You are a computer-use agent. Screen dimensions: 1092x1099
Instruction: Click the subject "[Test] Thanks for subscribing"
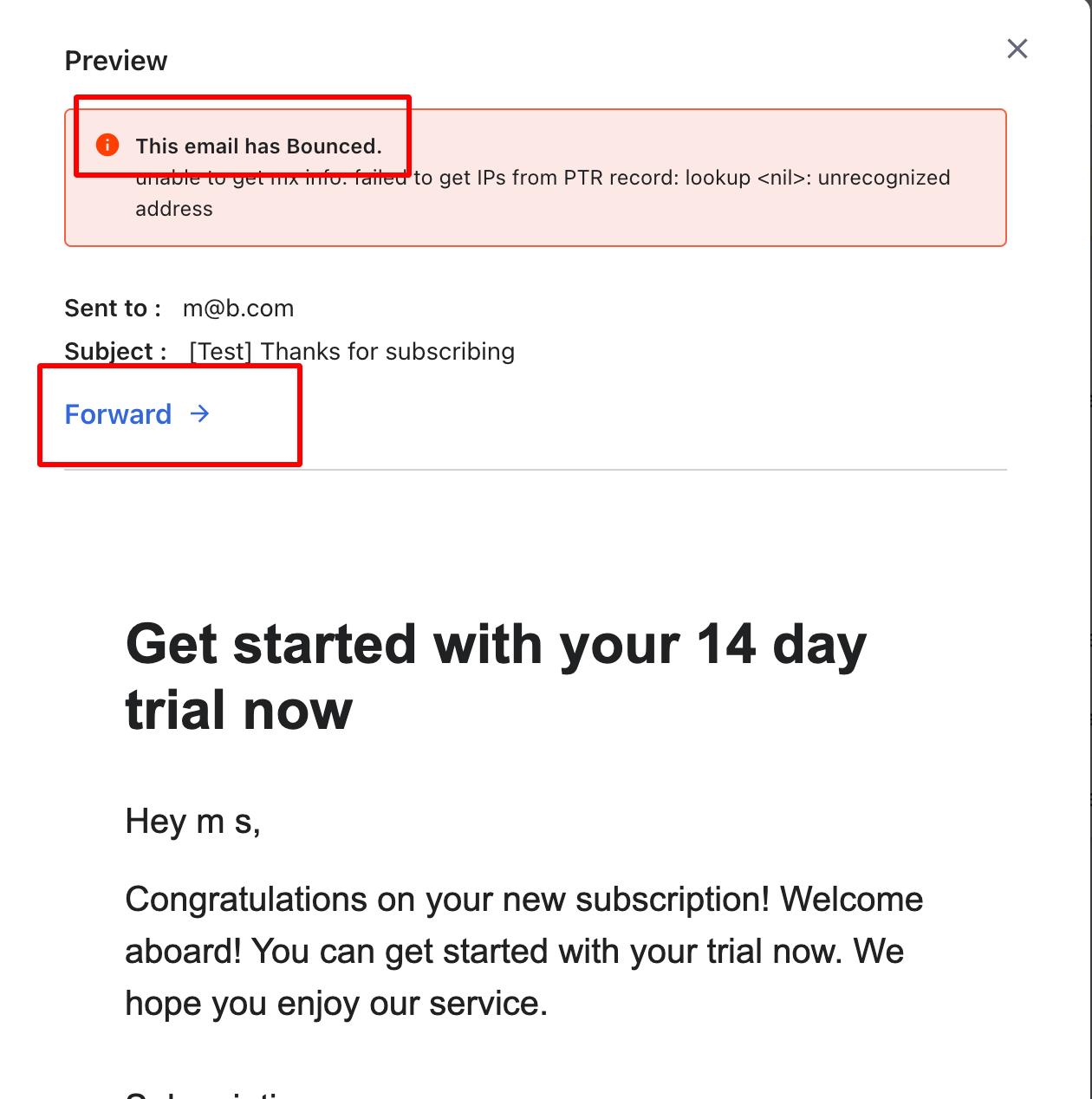pos(352,351)
